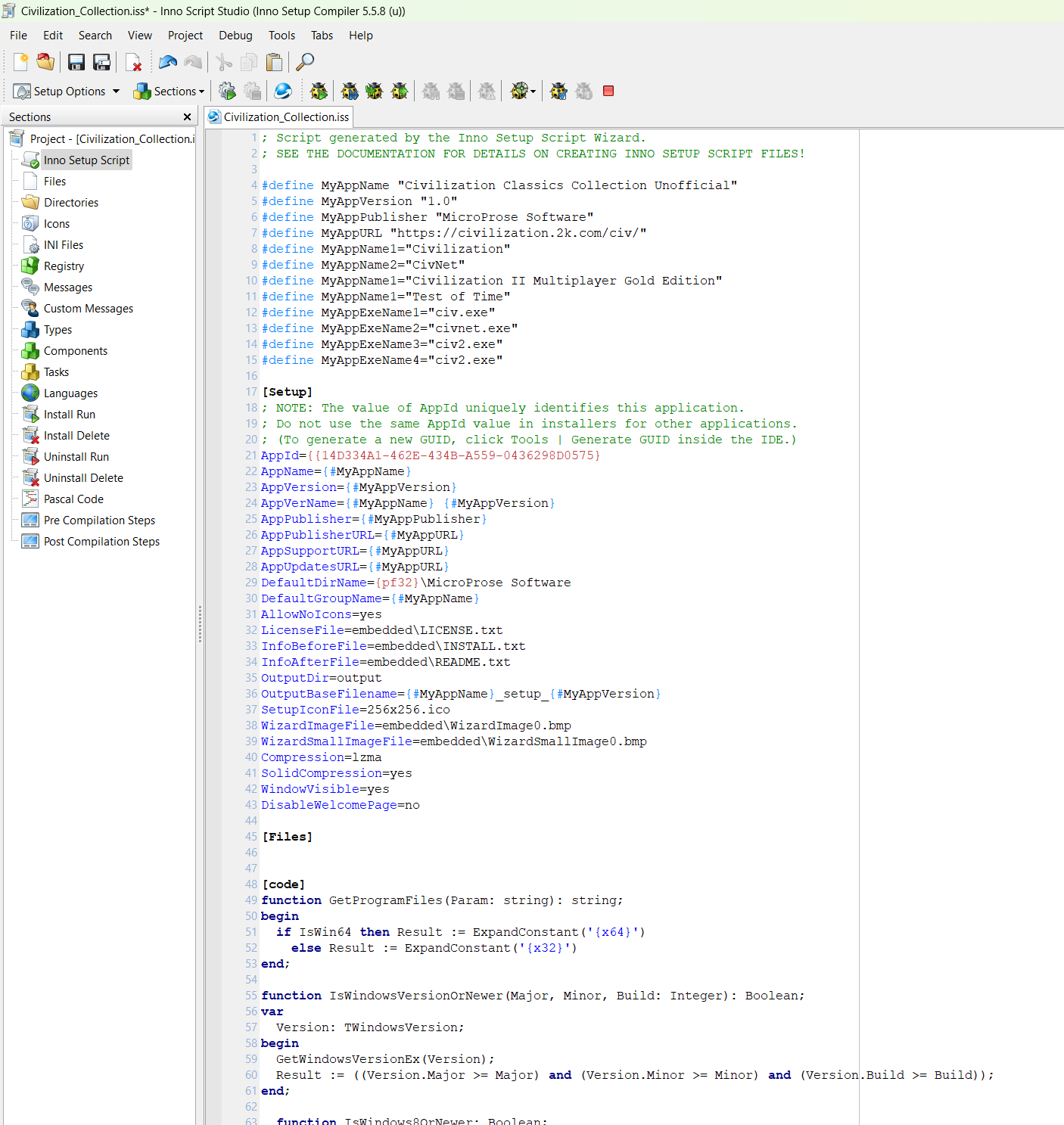Viewport: 1064px width, 1125px height.
Task: Click the Open file folder icon
Action: [45, 62]
